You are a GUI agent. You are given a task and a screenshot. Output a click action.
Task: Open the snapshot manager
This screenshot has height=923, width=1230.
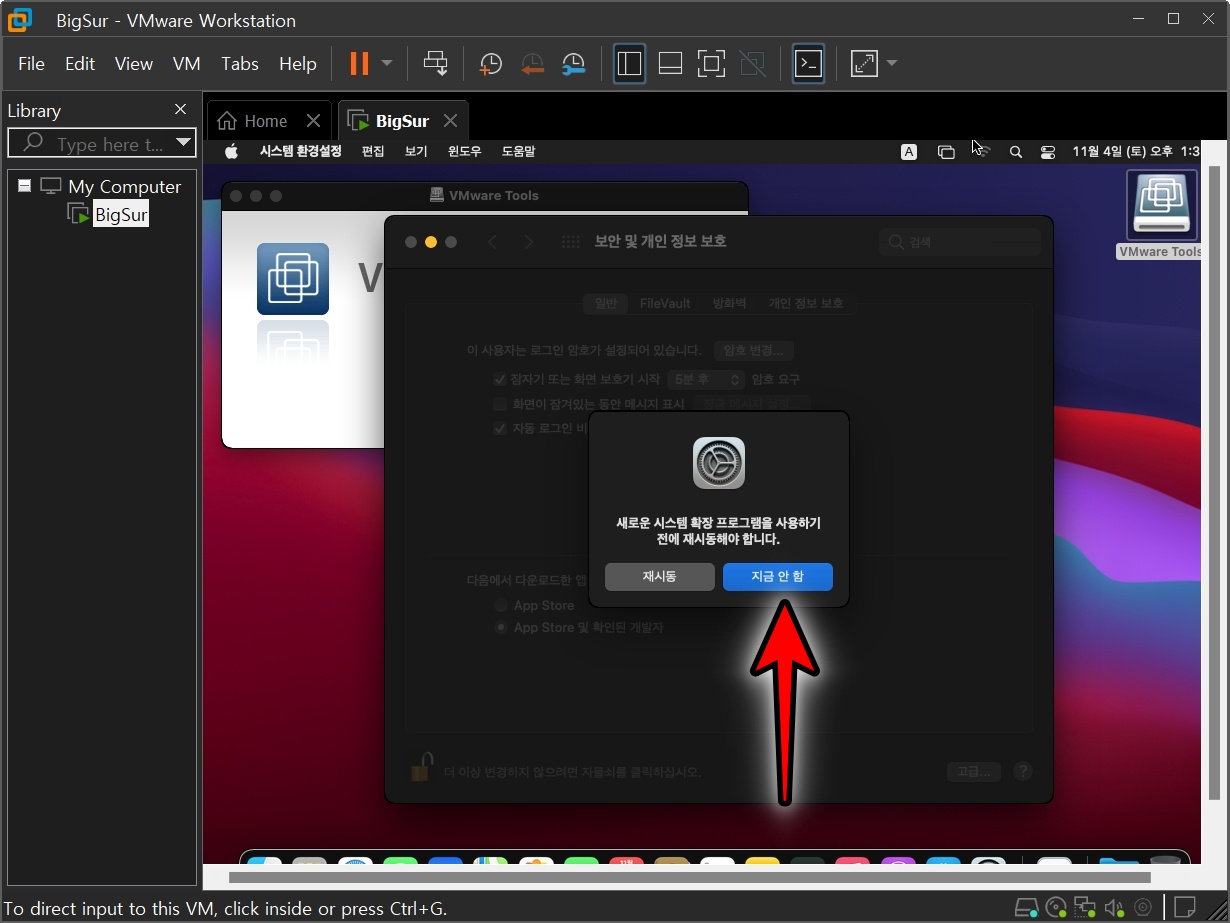pyautogui.click(x=574, y=64)
